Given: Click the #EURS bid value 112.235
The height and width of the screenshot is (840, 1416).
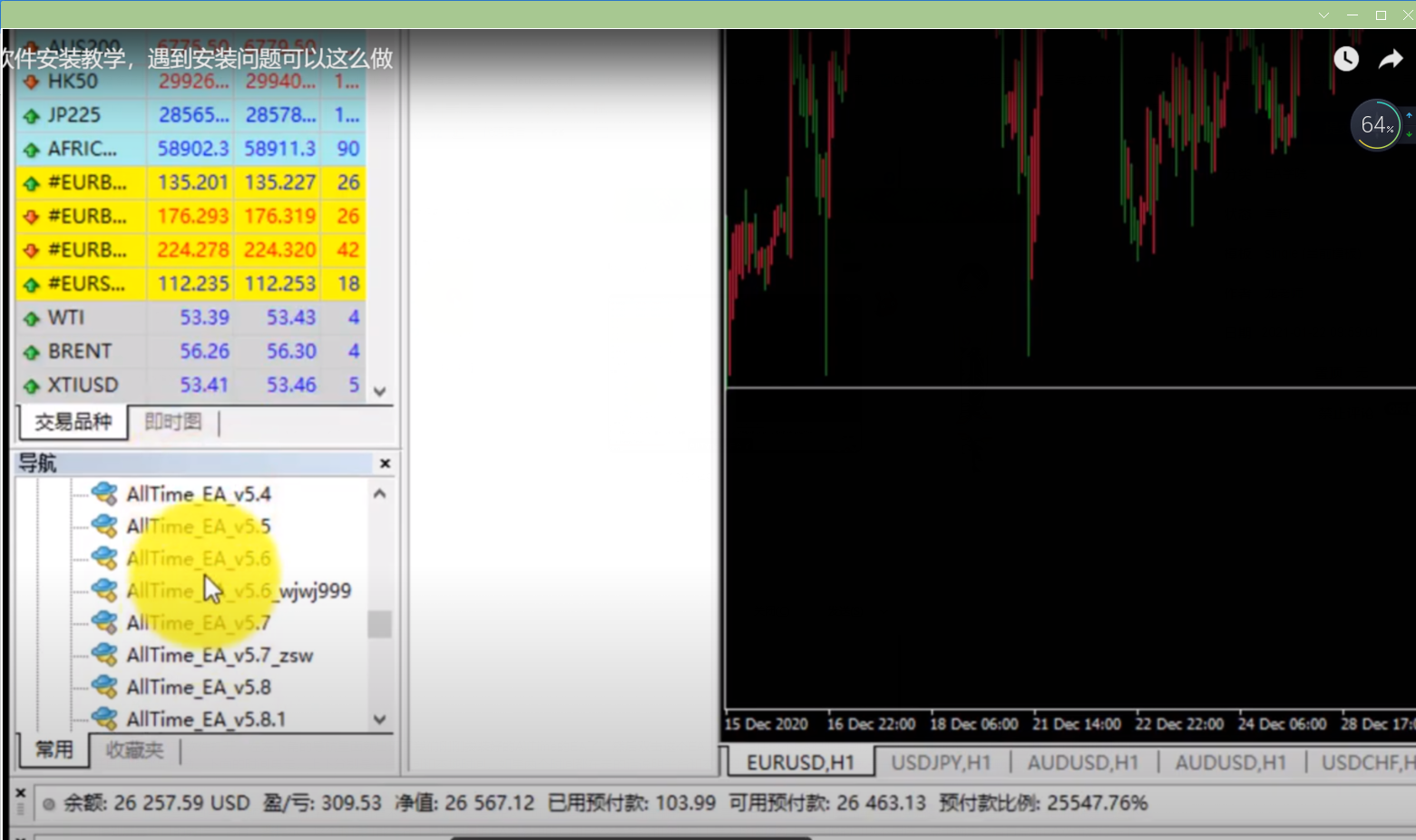Looking at the screenshot, I should 193,284.
